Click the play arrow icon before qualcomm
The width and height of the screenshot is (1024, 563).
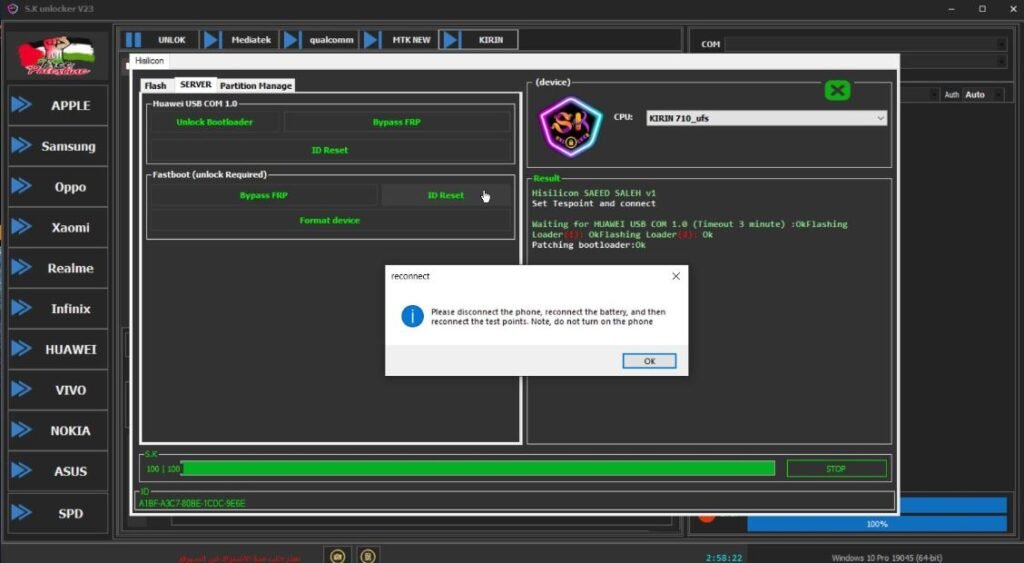tap(291, 40)
